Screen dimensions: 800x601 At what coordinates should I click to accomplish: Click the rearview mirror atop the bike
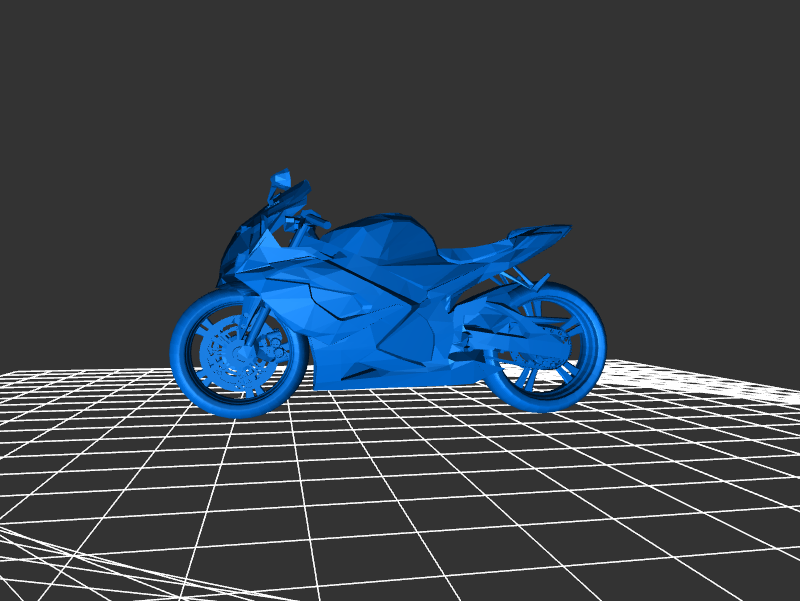281,180
